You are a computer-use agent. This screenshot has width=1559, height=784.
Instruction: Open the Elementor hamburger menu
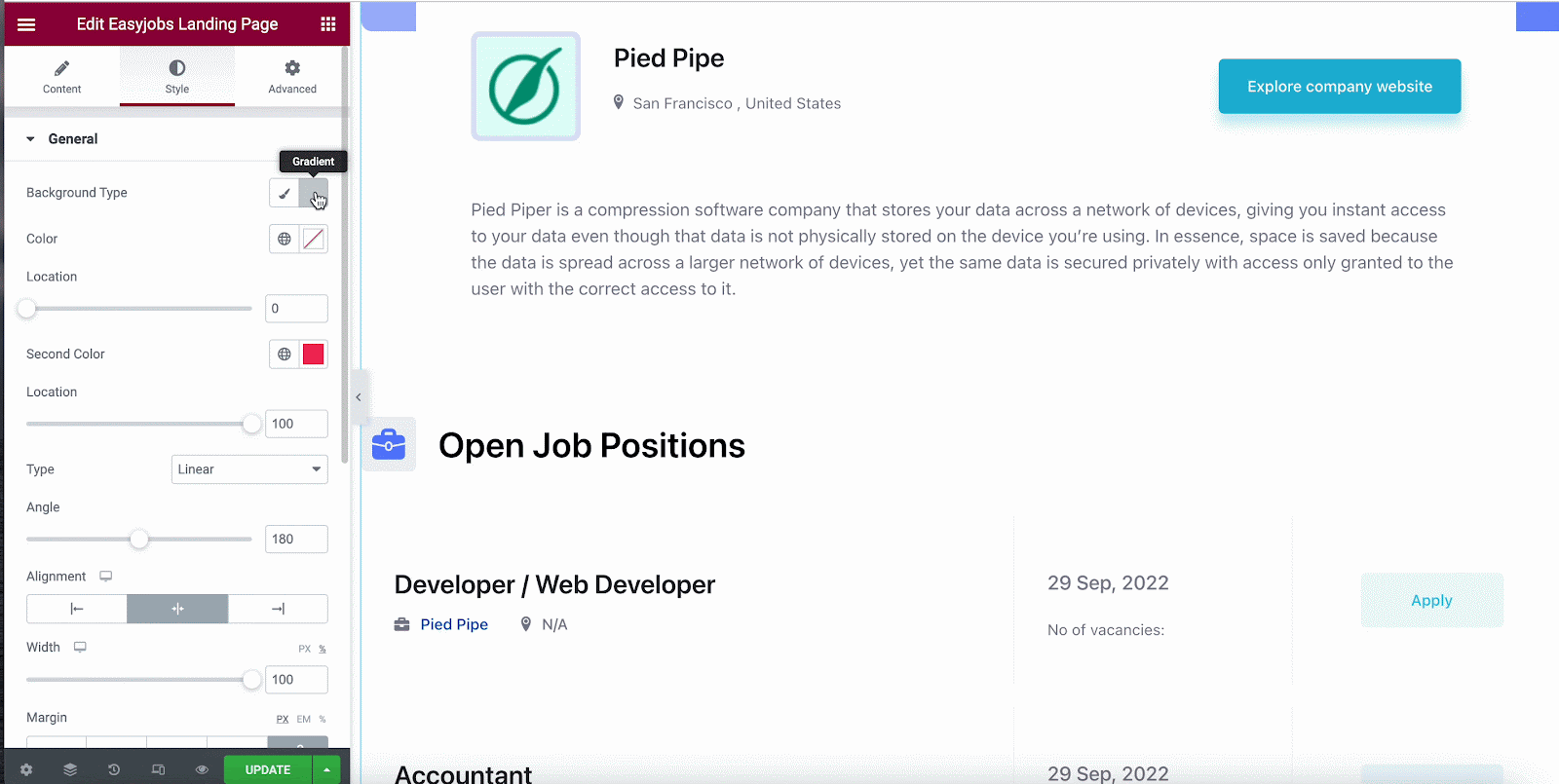[x=26, y=24]
